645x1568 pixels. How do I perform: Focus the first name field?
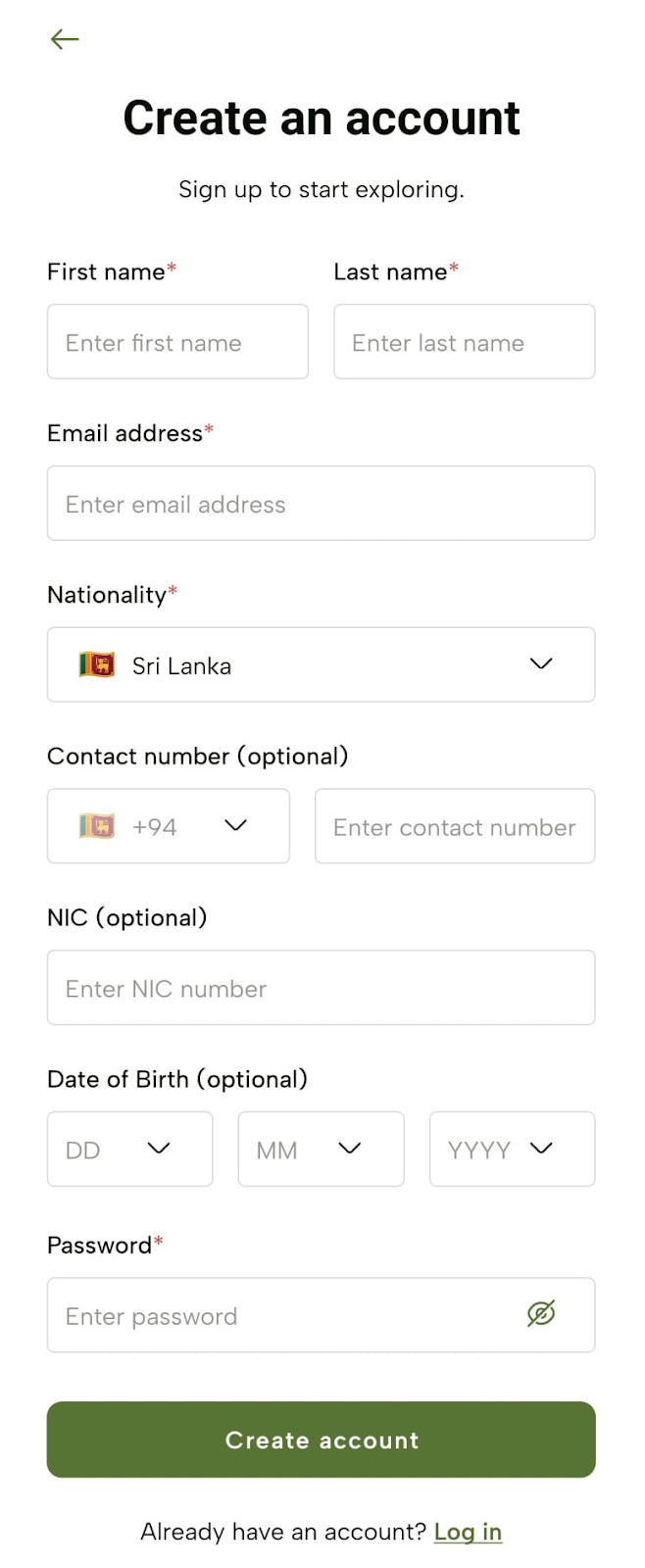[x=177, y=341]
